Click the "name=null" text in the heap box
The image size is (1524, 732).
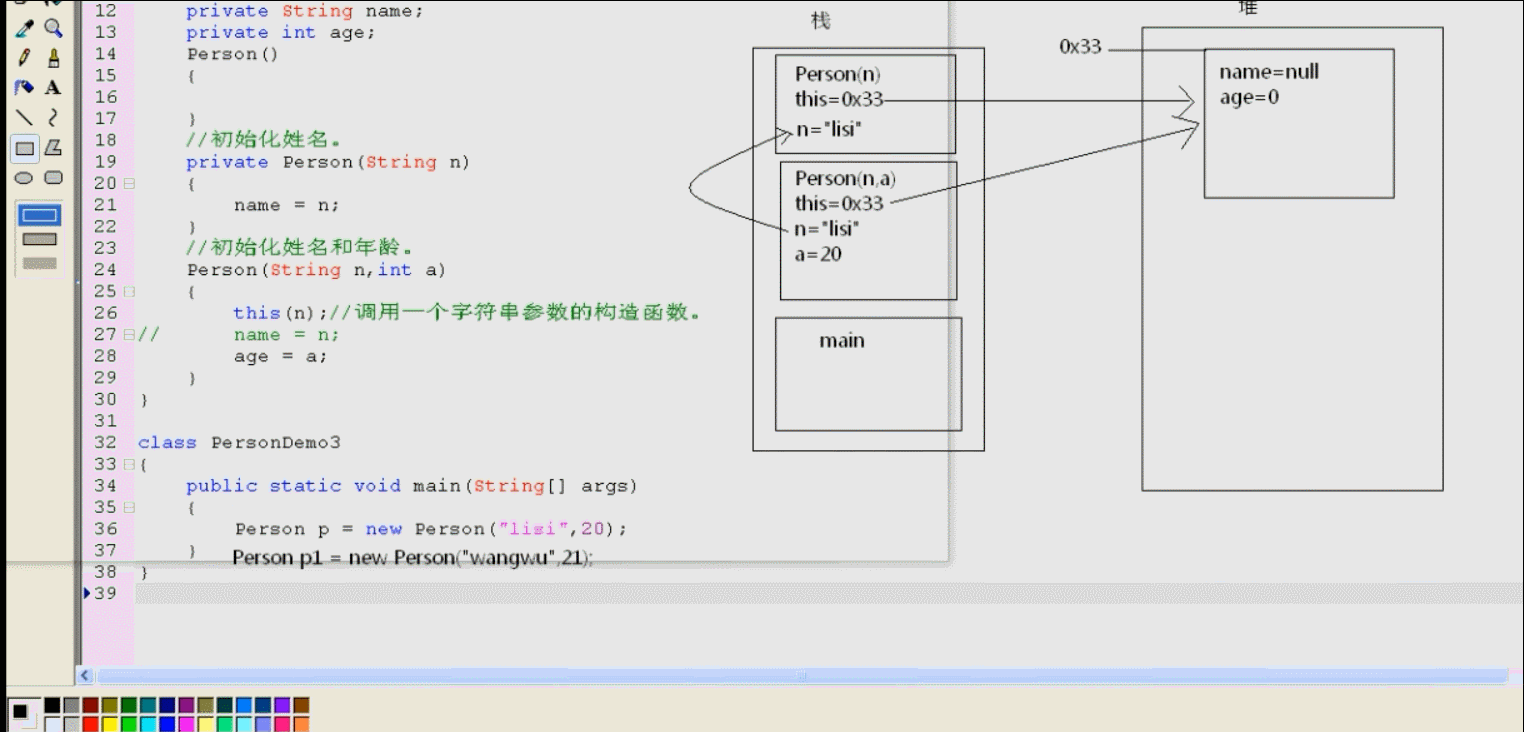(x=1269, y=72)
